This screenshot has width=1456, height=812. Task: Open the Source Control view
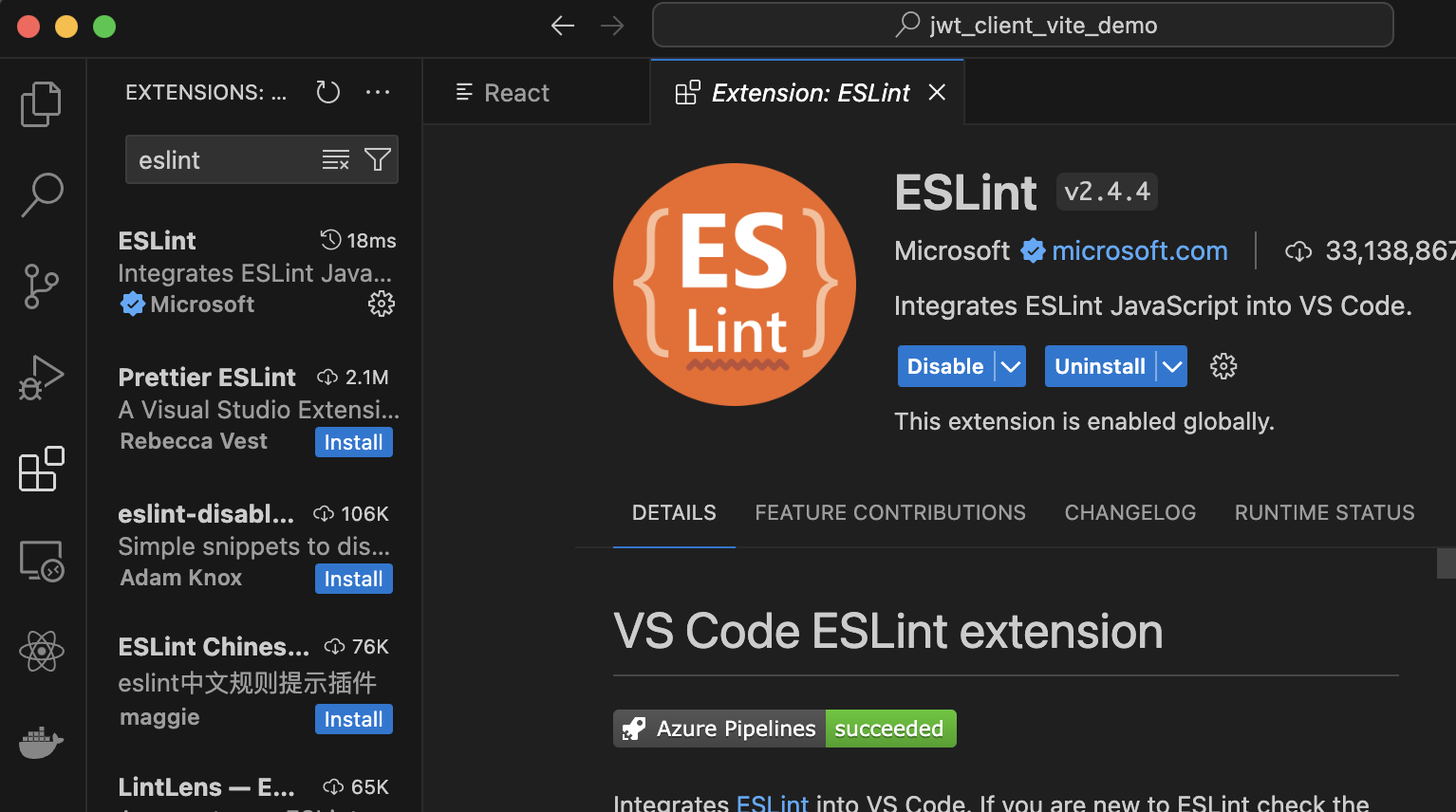[41, 286]
